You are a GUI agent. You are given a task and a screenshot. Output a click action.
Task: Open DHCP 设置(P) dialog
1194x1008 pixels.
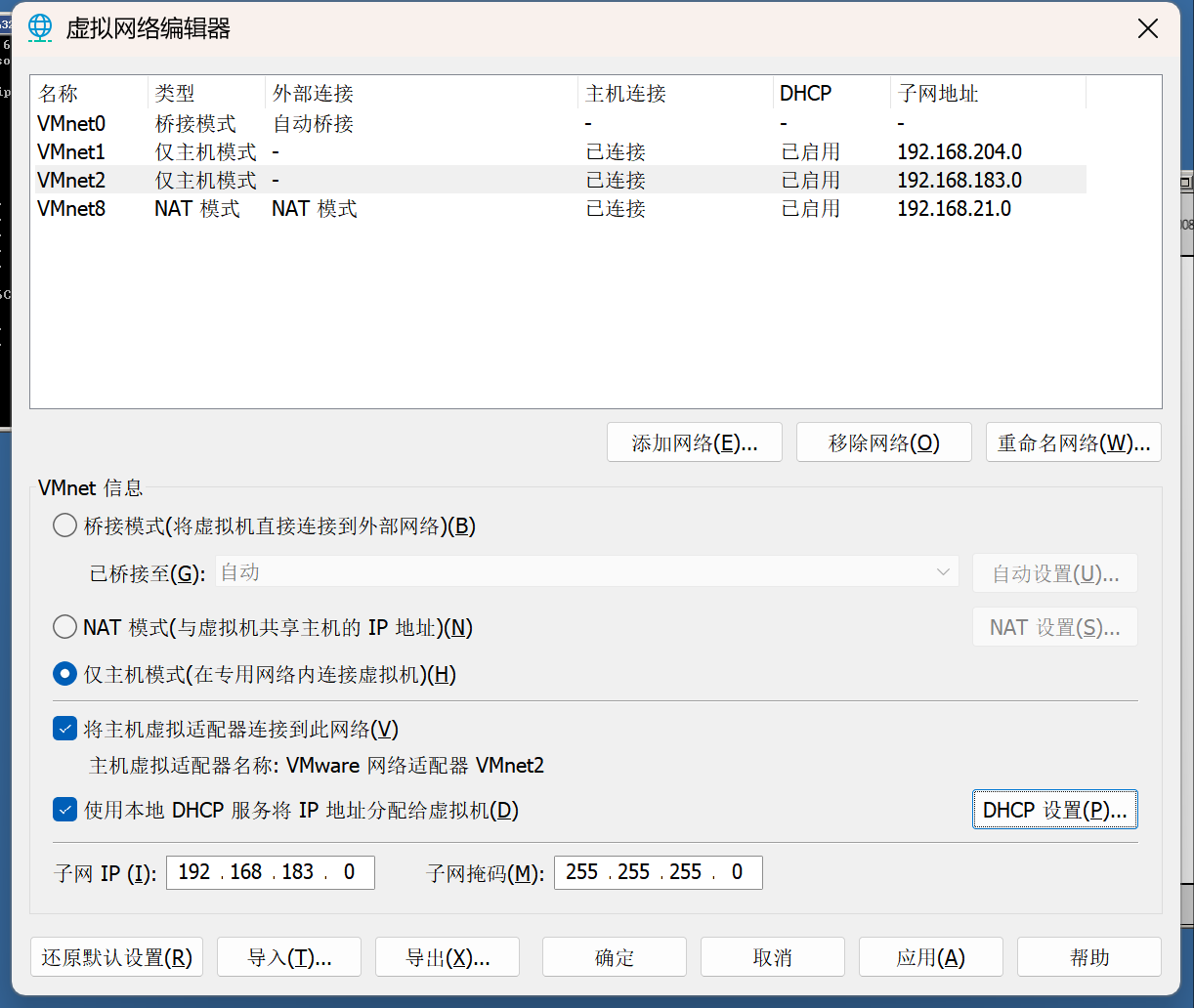[1055, 810]
